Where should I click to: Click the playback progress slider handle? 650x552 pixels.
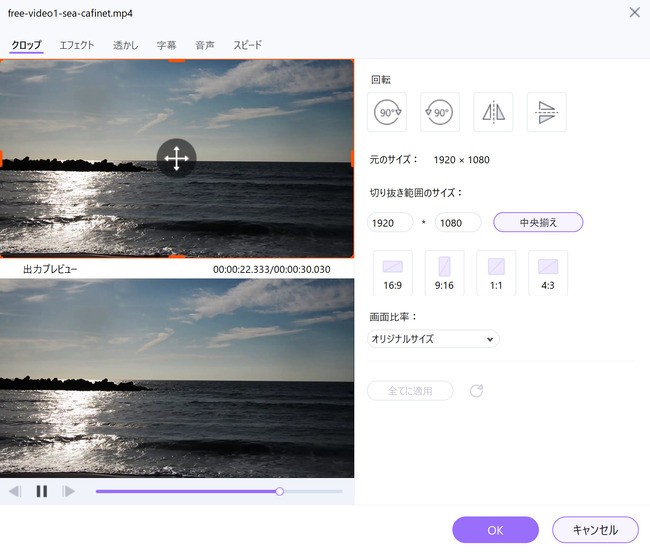click(279, 491)
